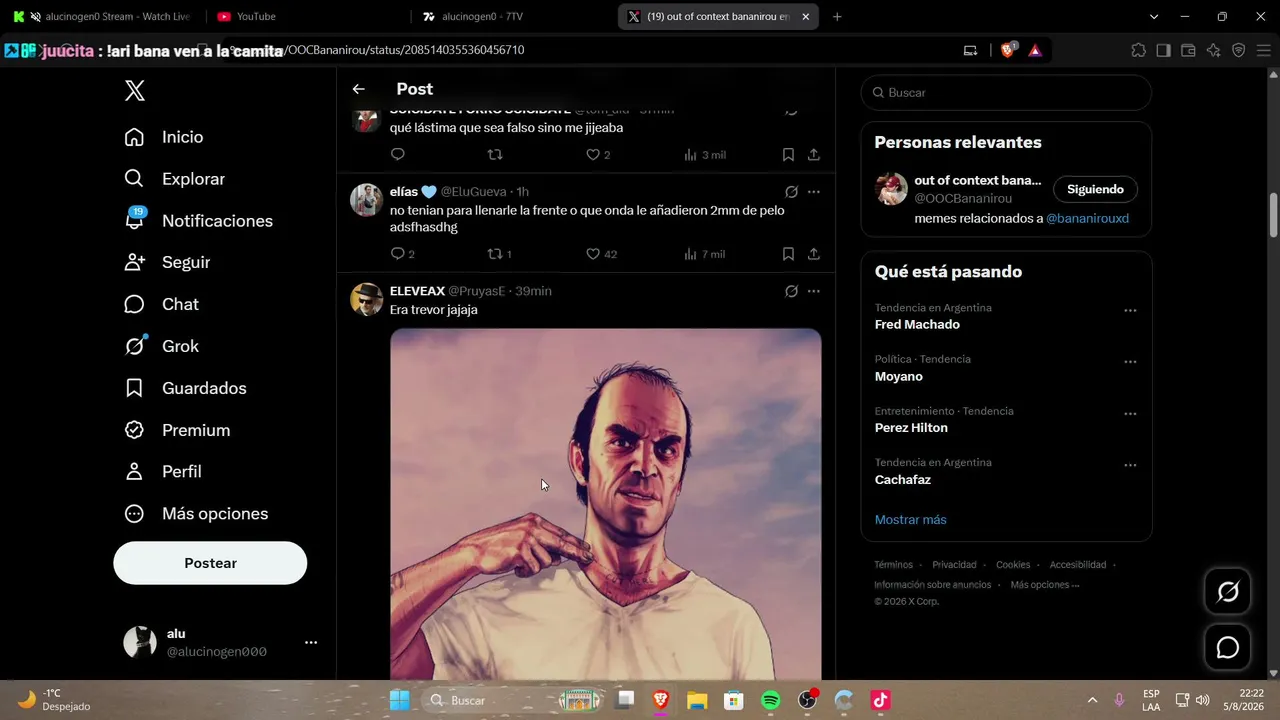The image size is (1280, 720).
Task: Open options for Cachafaz trend
Action: point(1130,466)
